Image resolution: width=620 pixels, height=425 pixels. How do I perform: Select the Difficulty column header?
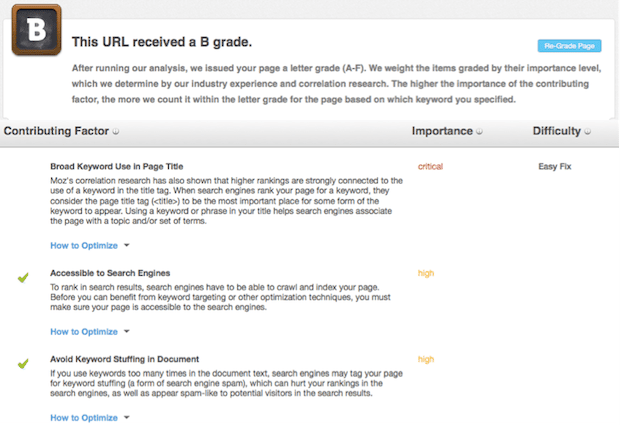[x=558, y=131]
